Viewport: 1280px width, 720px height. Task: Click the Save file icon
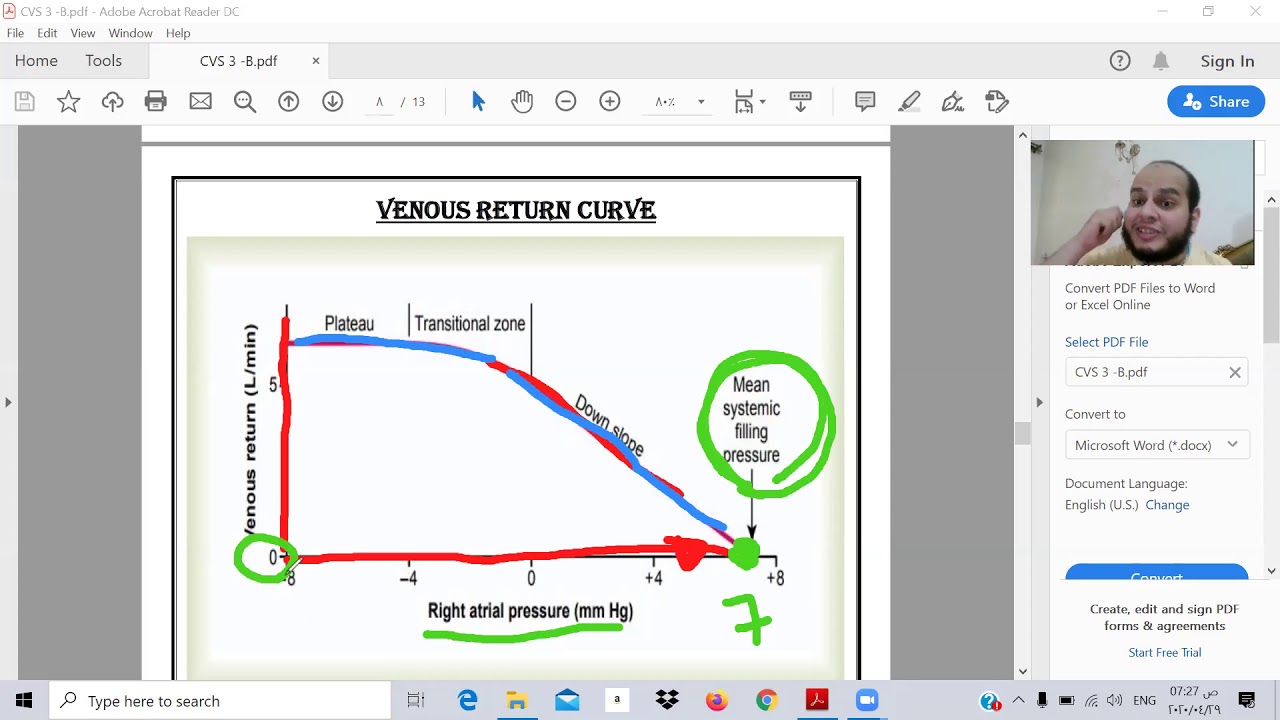click(x=25, y=101)
